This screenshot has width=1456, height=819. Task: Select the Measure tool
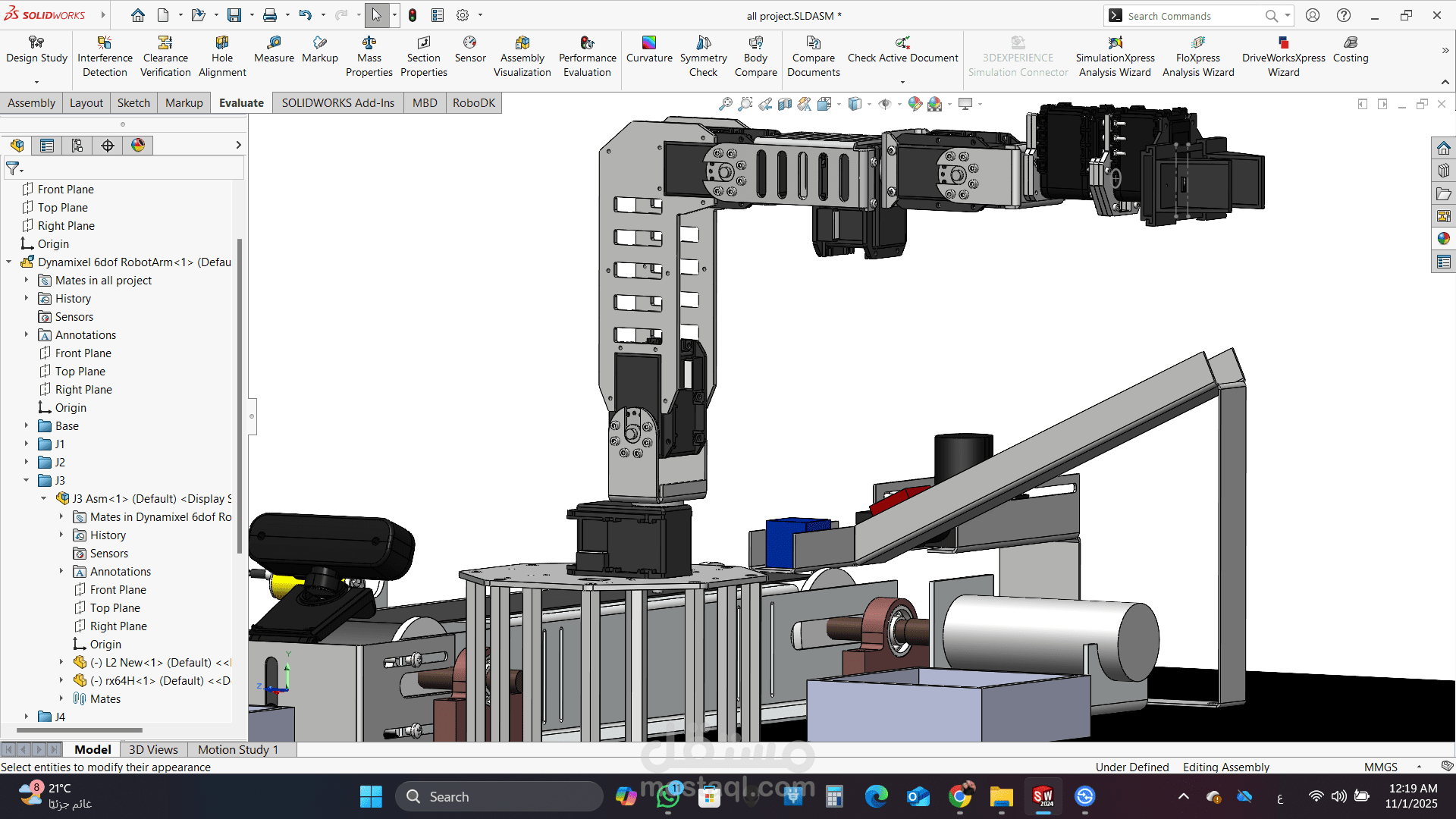274,50
